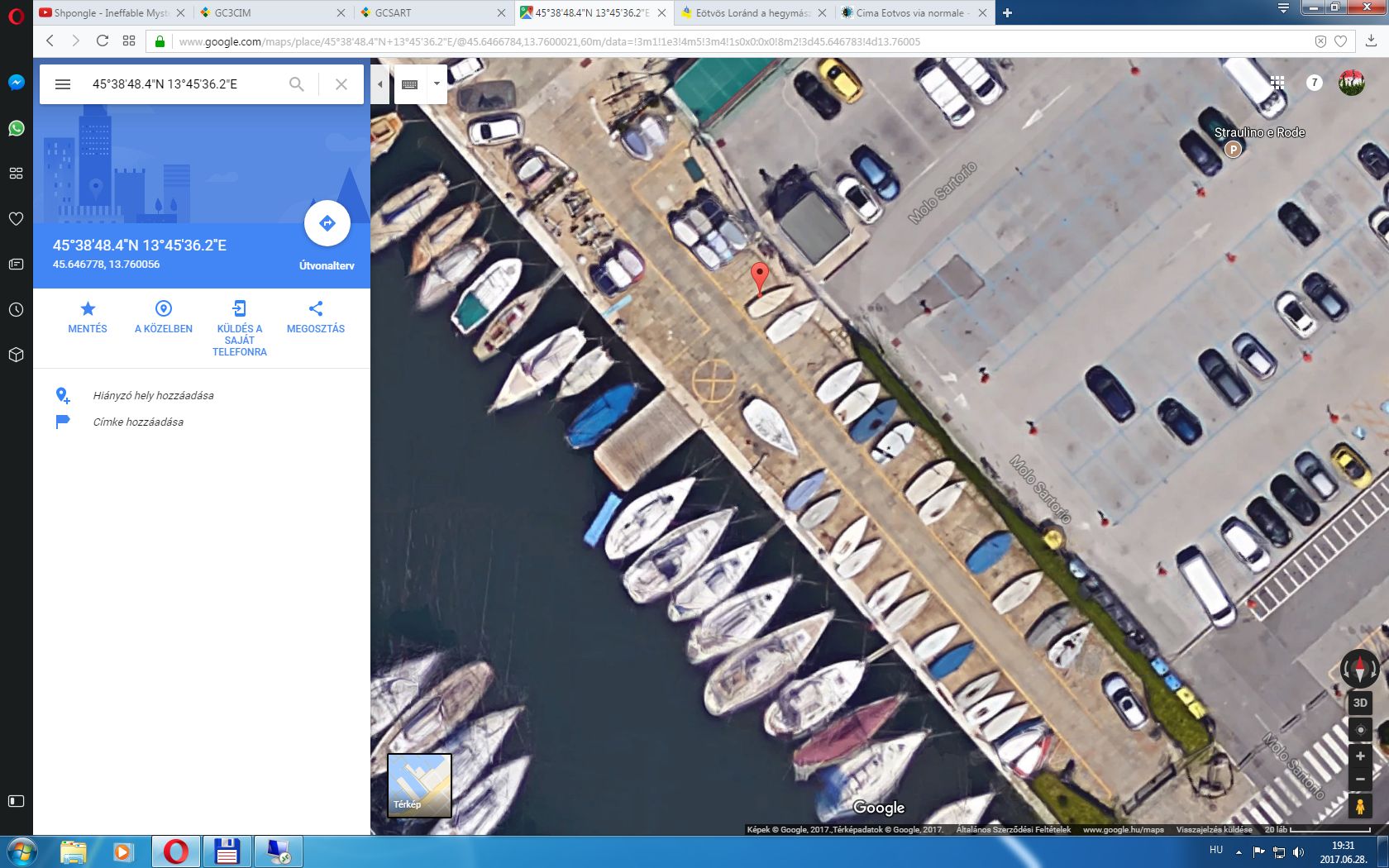The image size is (1389, 868).
Task: Collapse the side panel arrow
Action: click(379, 84)
